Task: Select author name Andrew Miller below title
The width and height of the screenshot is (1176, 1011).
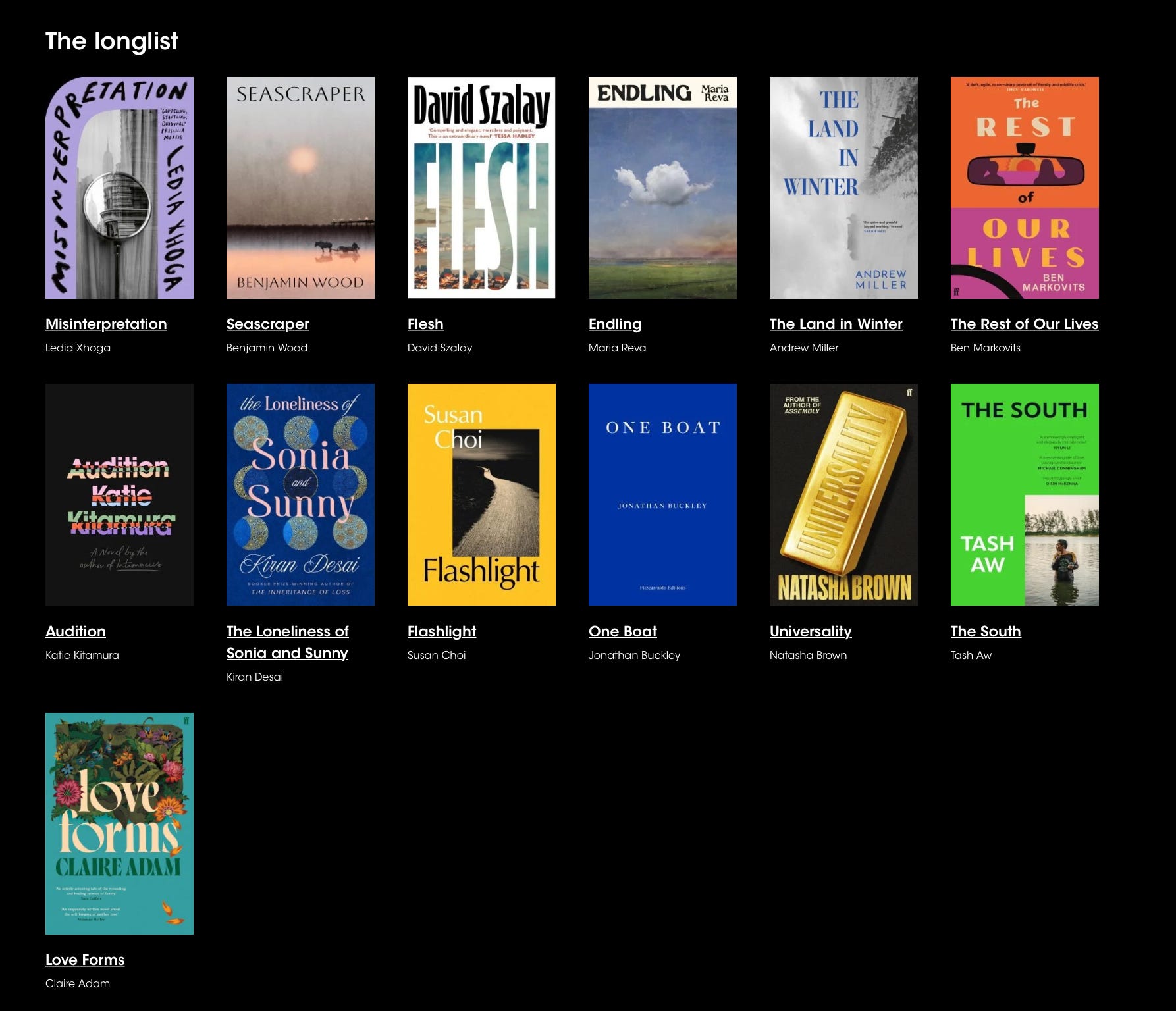Action: click(804, 348)
